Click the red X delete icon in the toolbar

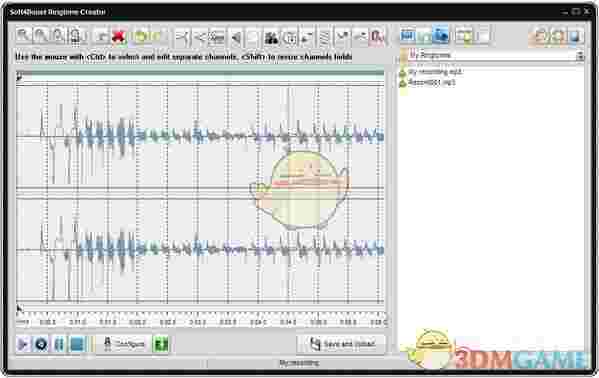119,37
